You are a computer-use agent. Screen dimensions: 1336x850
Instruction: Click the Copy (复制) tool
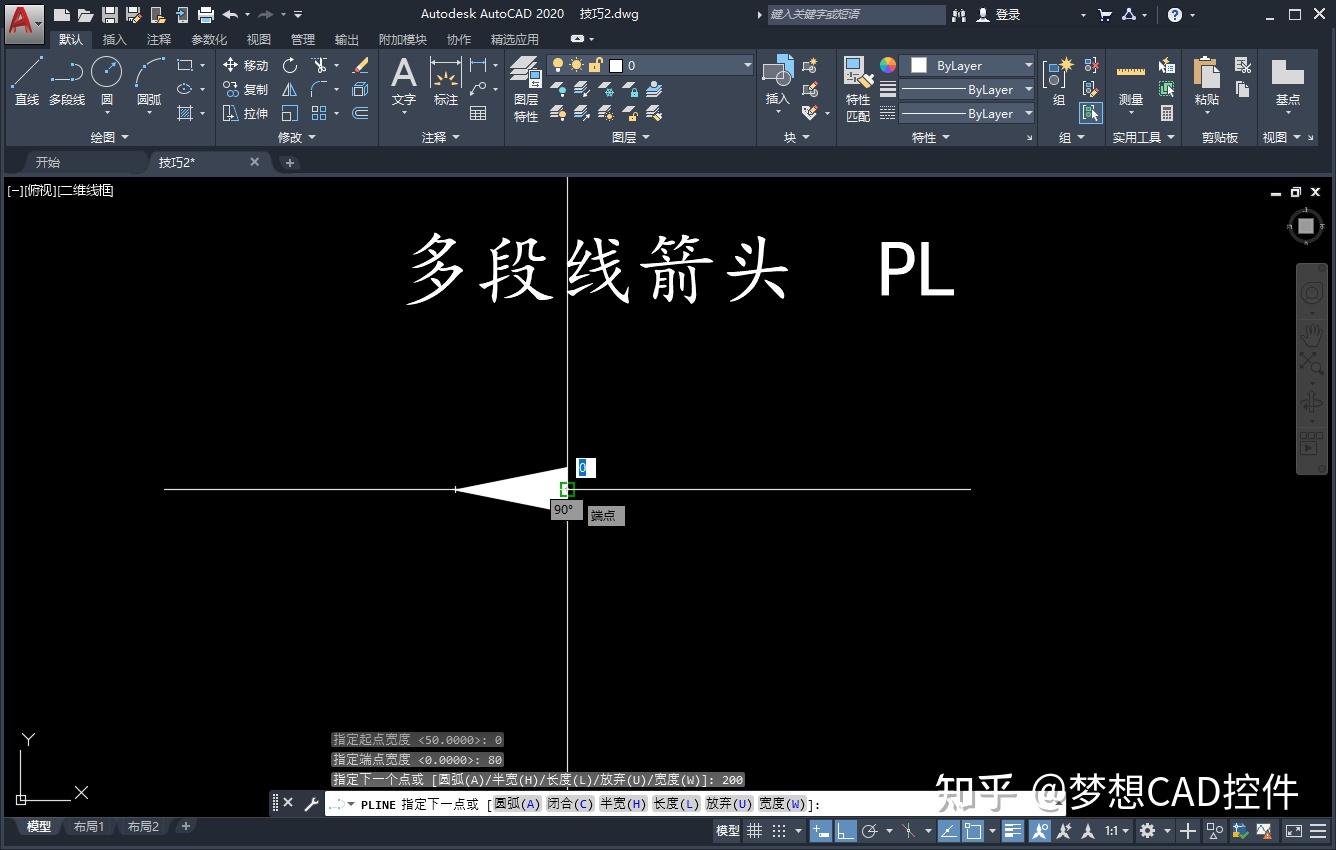click(x=245, y=89)
